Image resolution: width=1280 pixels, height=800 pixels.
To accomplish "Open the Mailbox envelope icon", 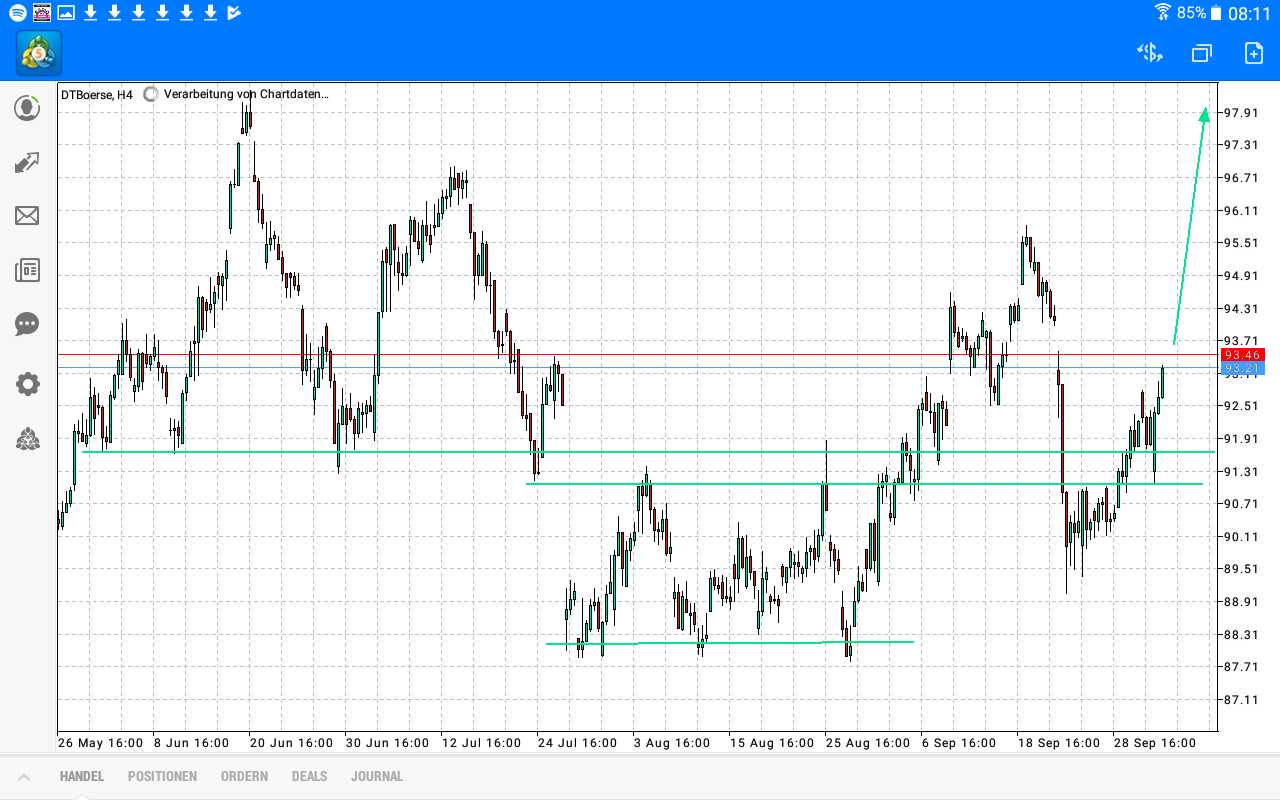I will 27,216.
